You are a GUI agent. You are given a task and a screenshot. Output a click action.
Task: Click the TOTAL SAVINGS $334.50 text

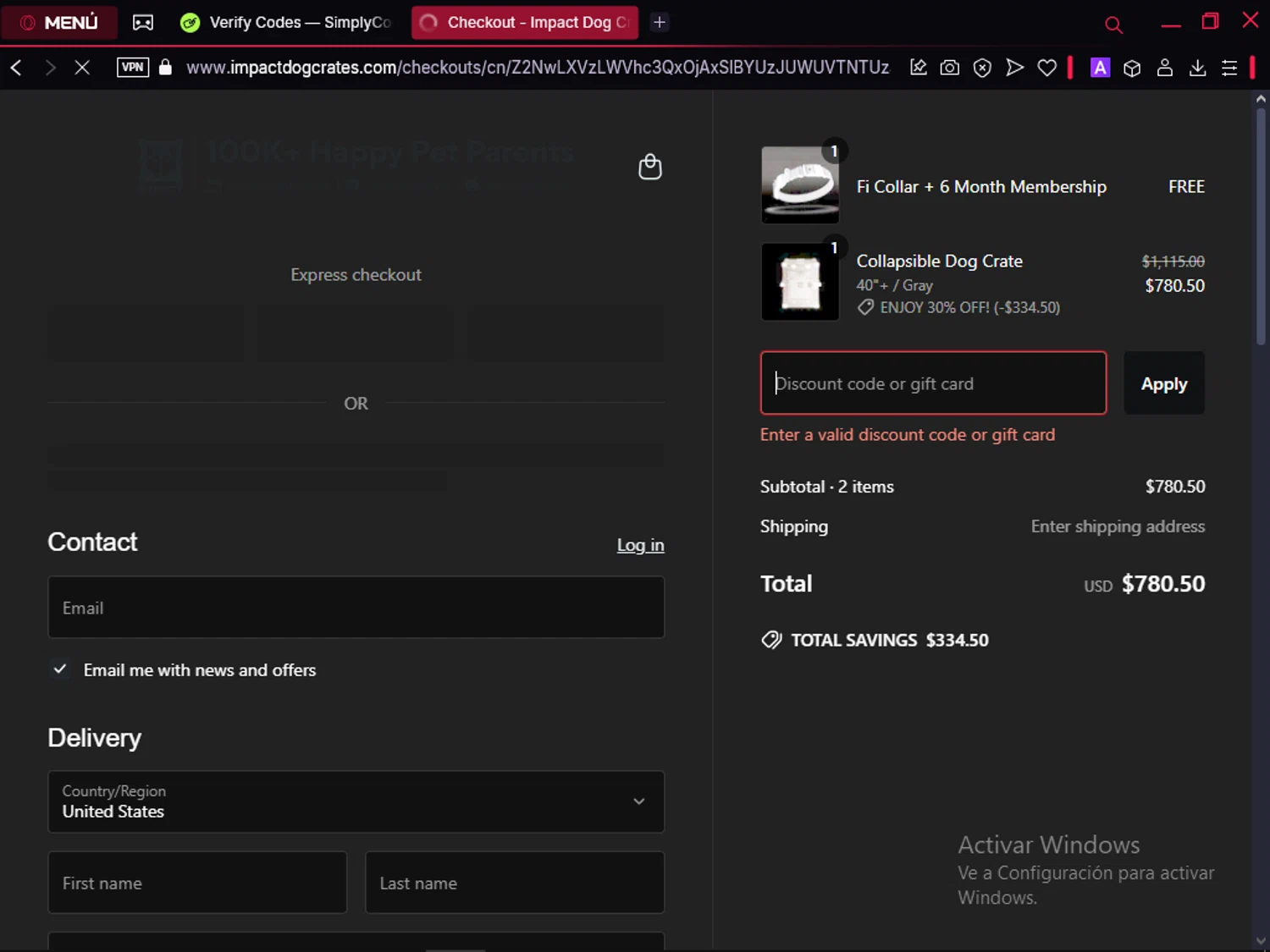pyautogui.click(x=889, y=640)
